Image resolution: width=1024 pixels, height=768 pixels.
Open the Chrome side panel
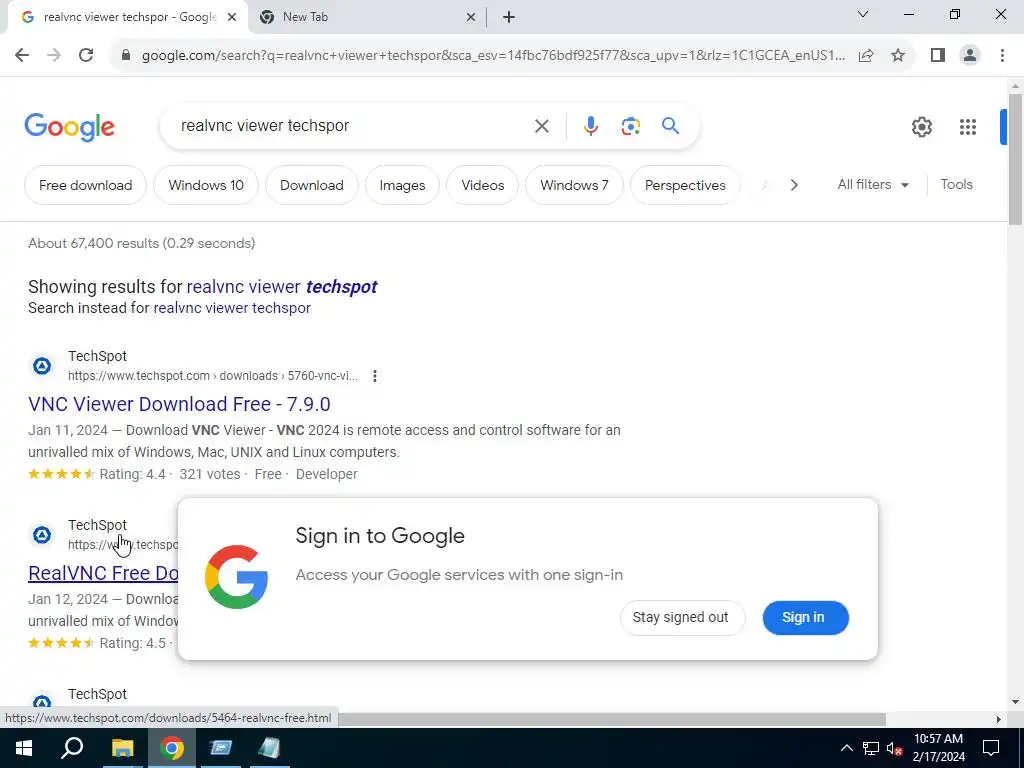(x=938, y=56)
